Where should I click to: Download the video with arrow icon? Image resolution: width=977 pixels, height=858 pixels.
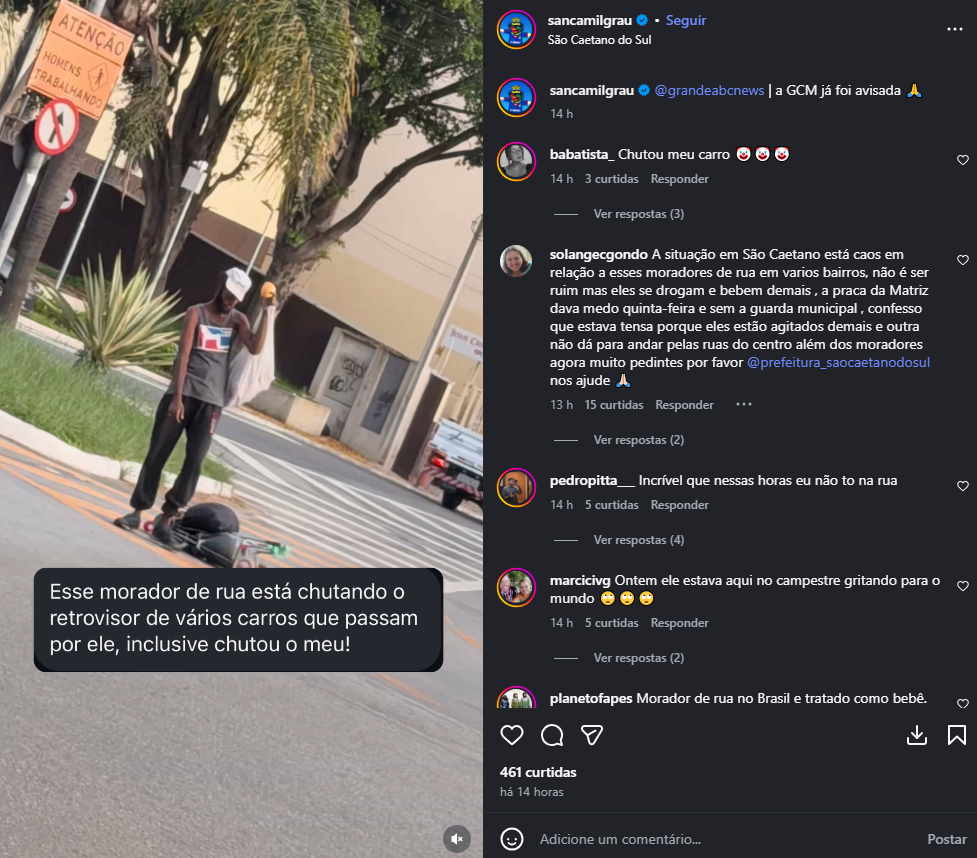917,735
